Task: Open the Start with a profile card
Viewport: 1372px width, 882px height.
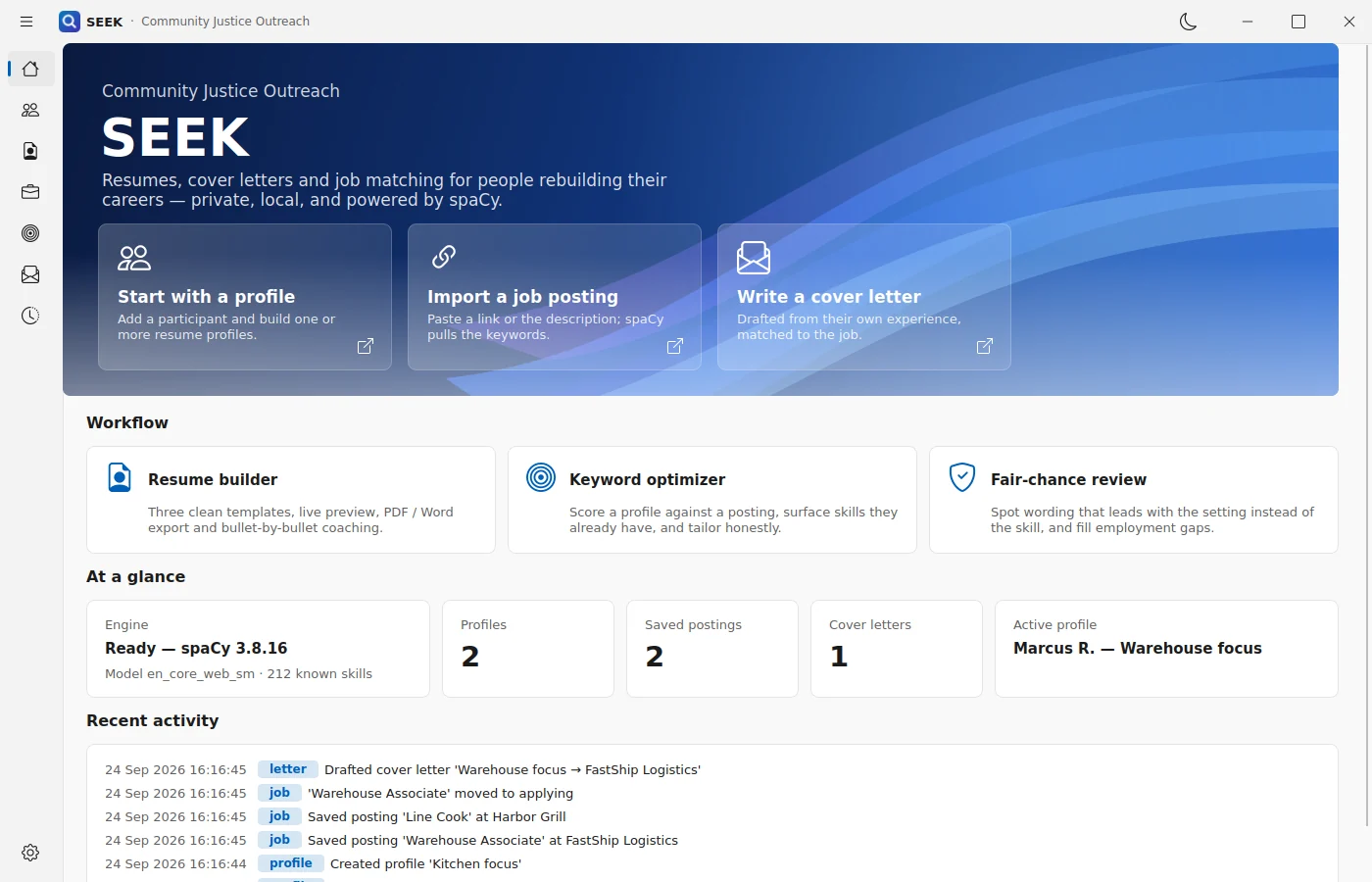Action: tap(245, 297)
